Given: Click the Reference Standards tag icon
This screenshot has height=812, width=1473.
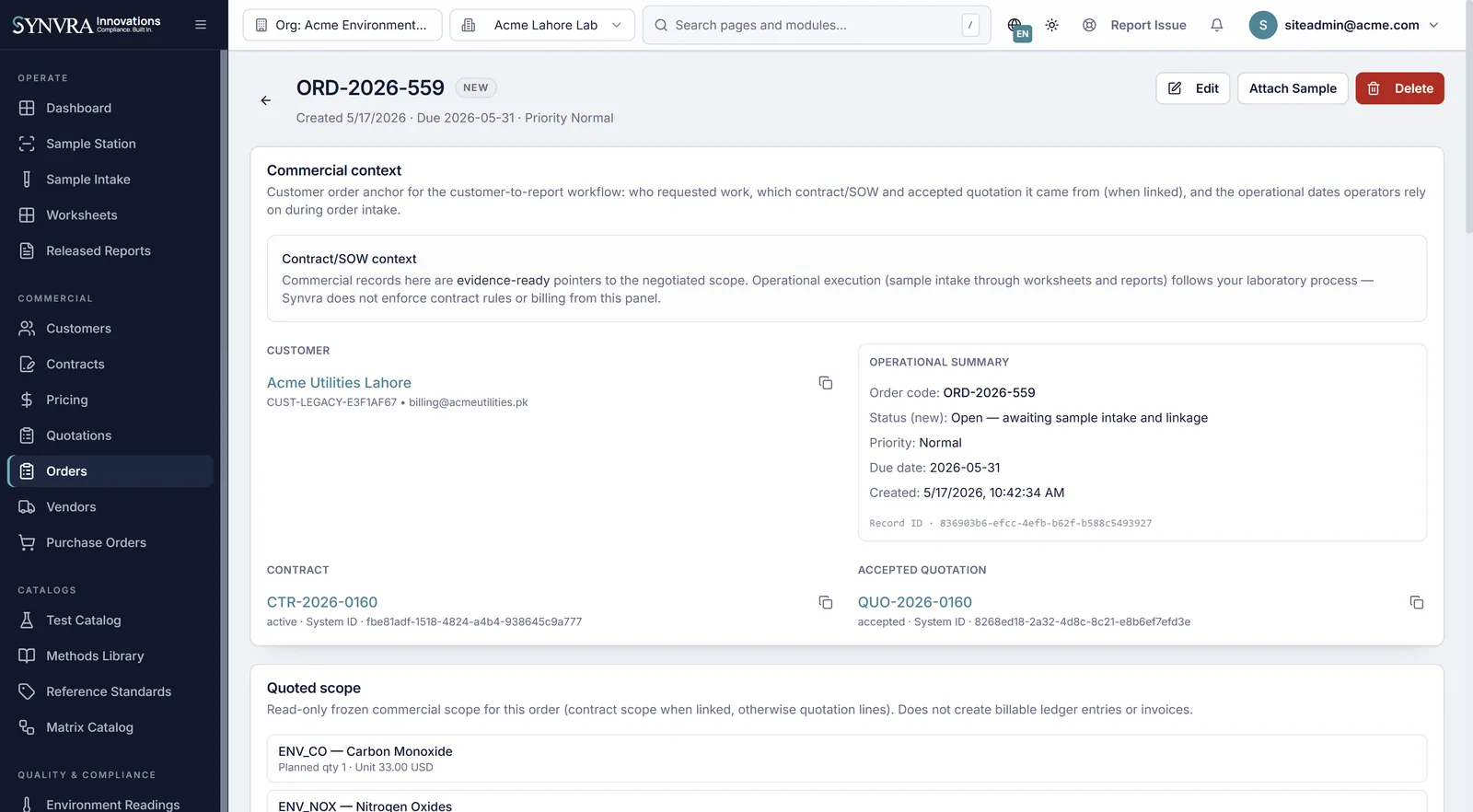Looking at the screenshot, I should point(27,691).
